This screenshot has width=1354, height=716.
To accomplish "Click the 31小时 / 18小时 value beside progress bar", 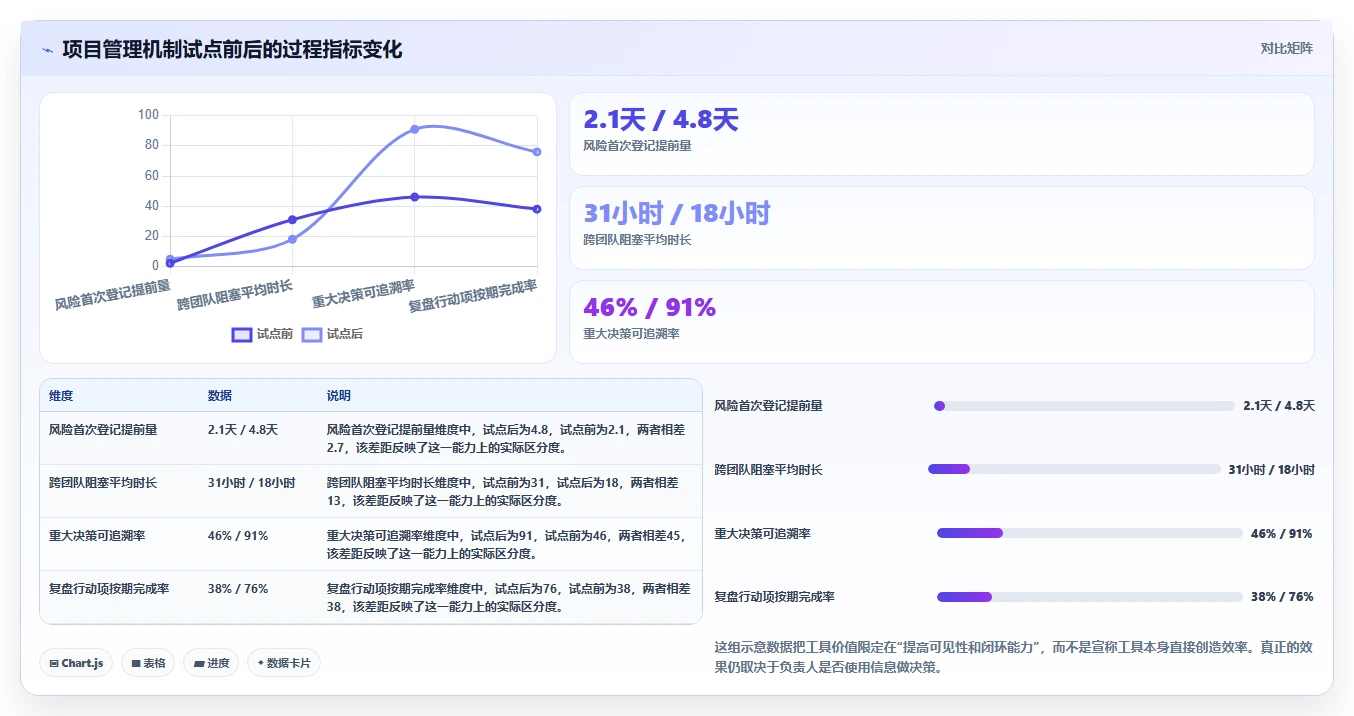I will click(x=1271, y=470).
